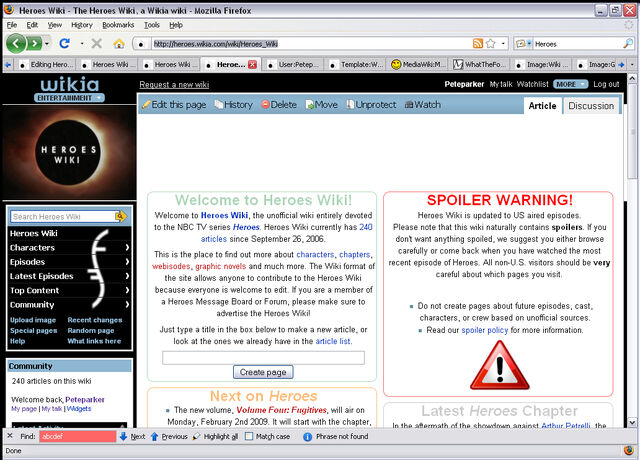640x460 pixels.
Task: Open the search engine selector dropdown
Action: pos(523,43)
